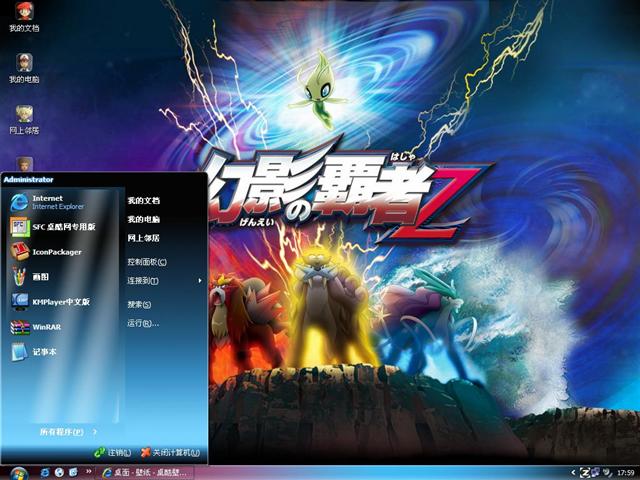Click the KMPlayer中文版 program icon
Screen dimensions: 640x480
(19, 302)
